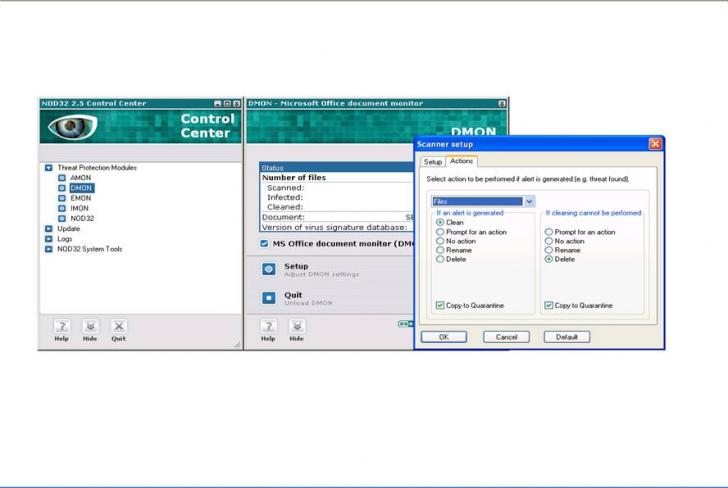The height and width of the screenshot is (488, 728).
Task: Select Delete under alert generated
Action: click(440, 259)
